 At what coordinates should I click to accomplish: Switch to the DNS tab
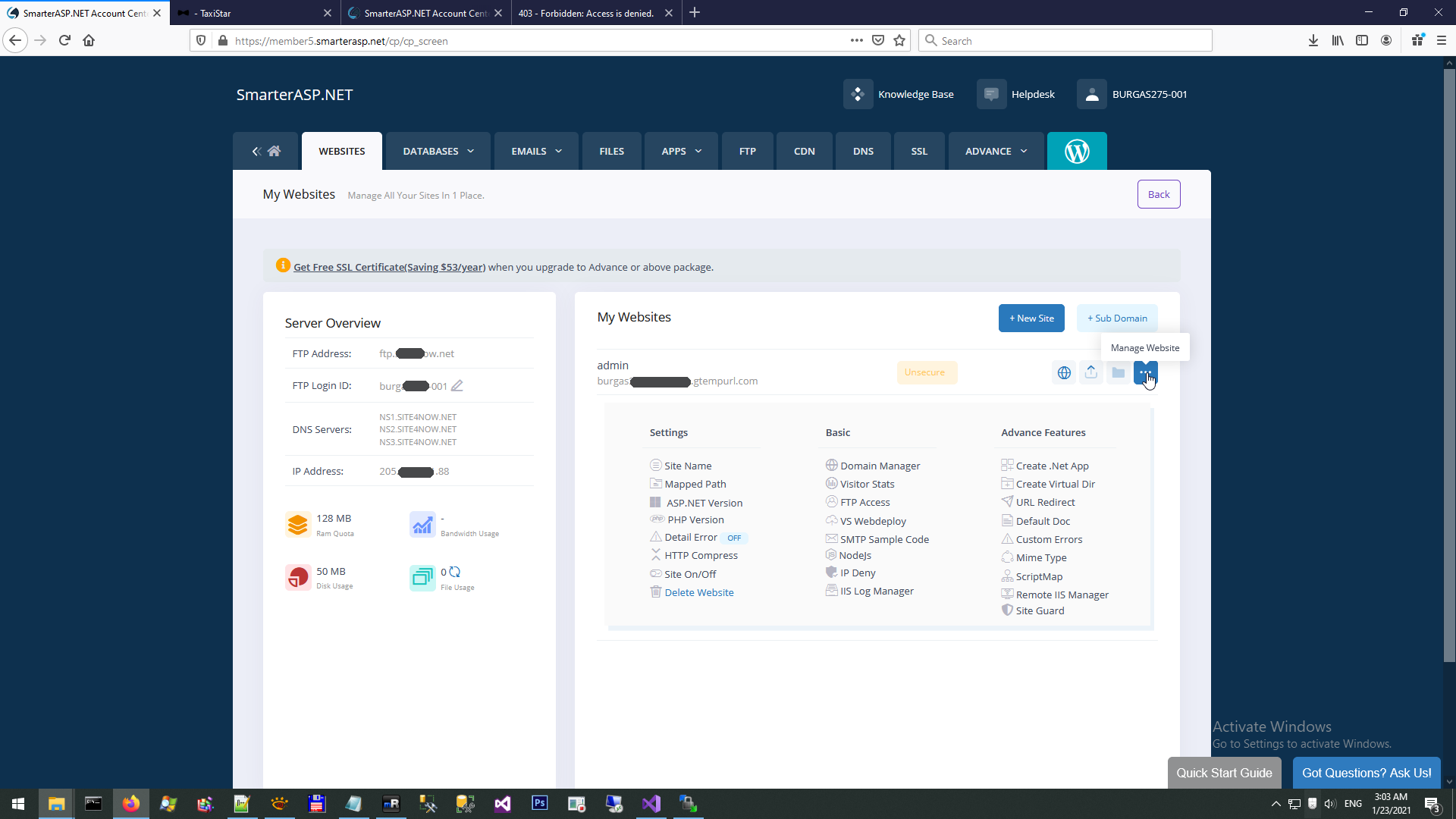click(862, 152)
